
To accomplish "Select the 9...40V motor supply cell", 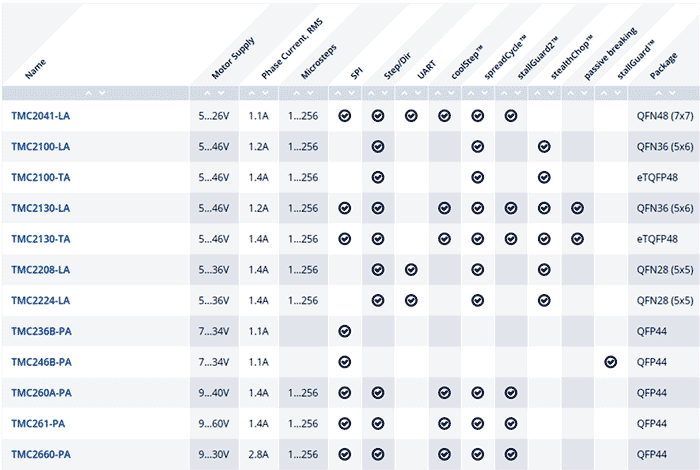I will [x=214, y=393].
